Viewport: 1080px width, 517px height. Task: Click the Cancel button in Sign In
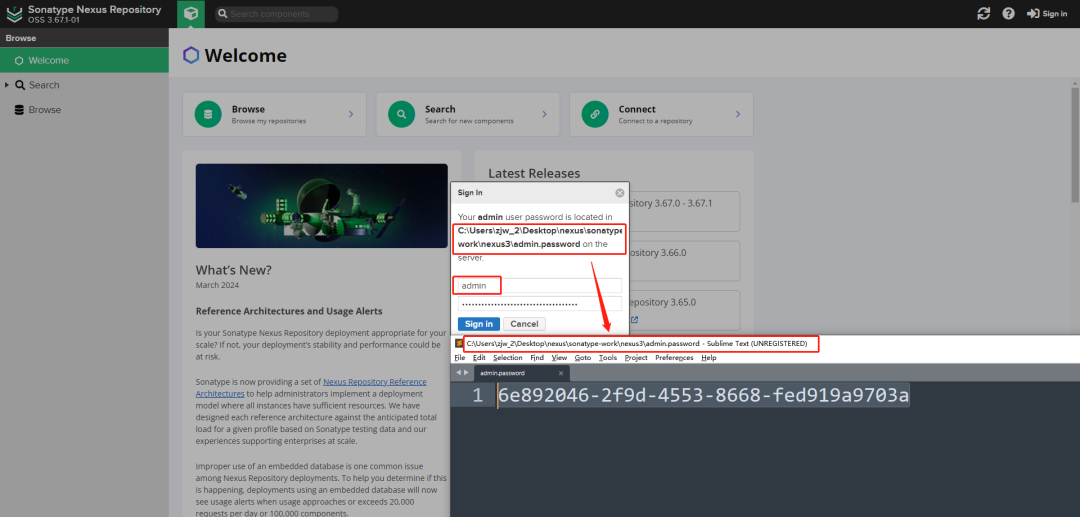(x=524, y=324)
